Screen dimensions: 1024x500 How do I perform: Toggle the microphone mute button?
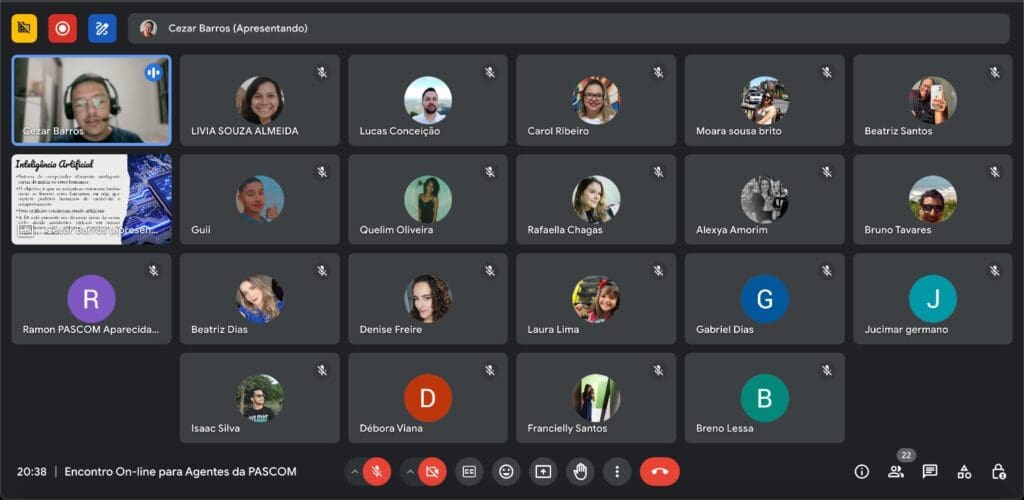[x=377, y=471]
